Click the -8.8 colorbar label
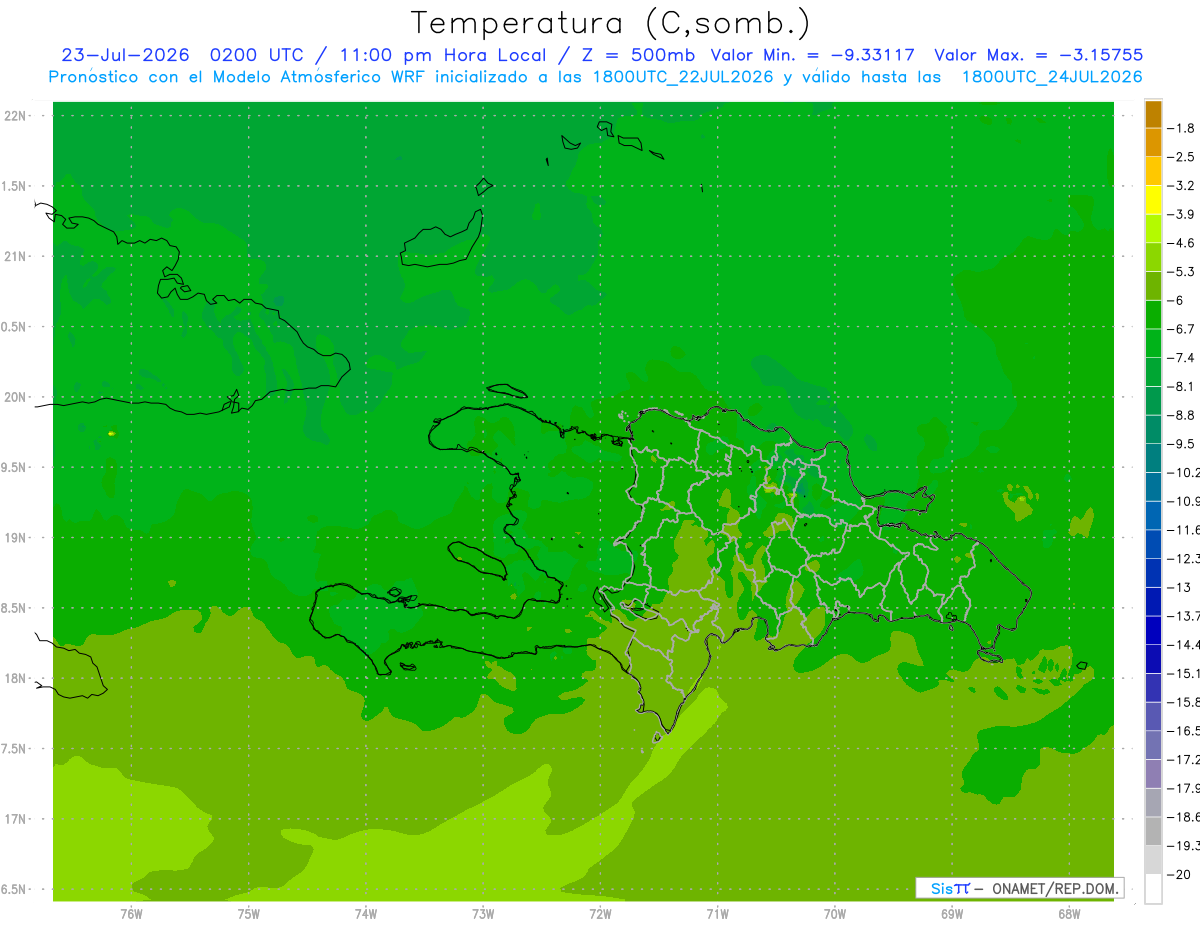Image resolution: width=1200 pixels, height=927 pixels. coord(1181,415)
